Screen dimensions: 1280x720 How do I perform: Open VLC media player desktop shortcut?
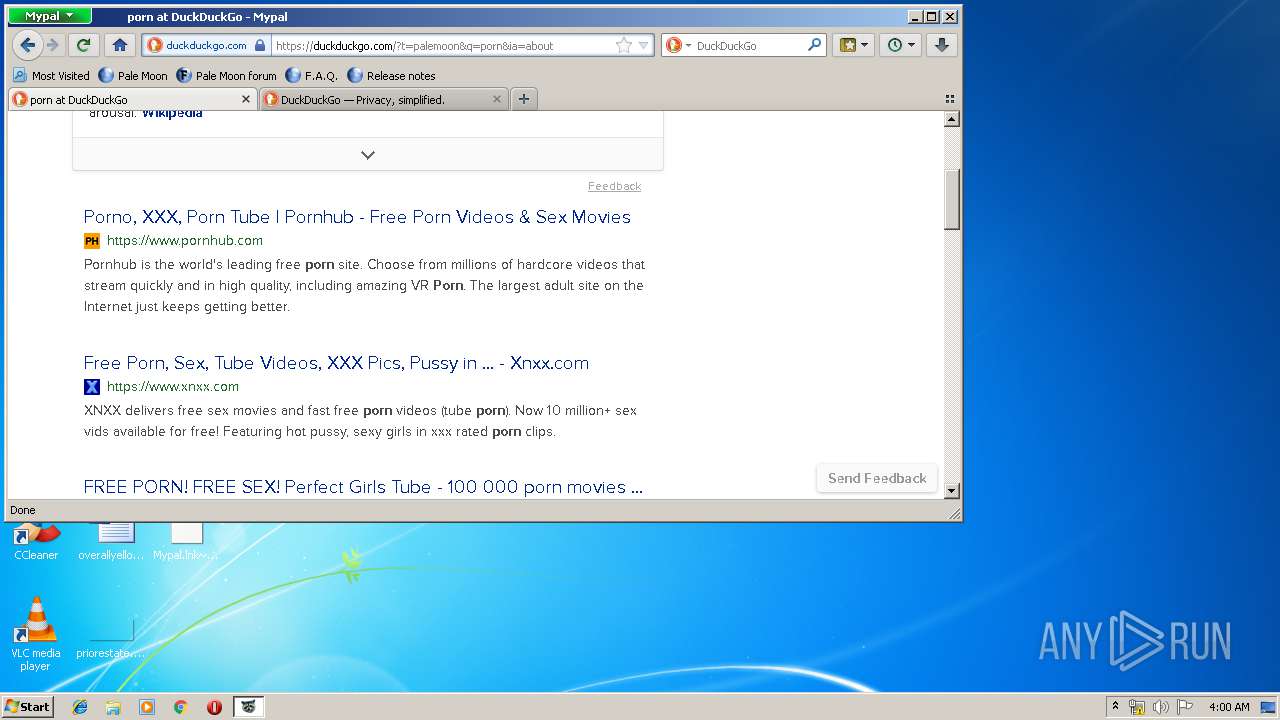point(36,634)
